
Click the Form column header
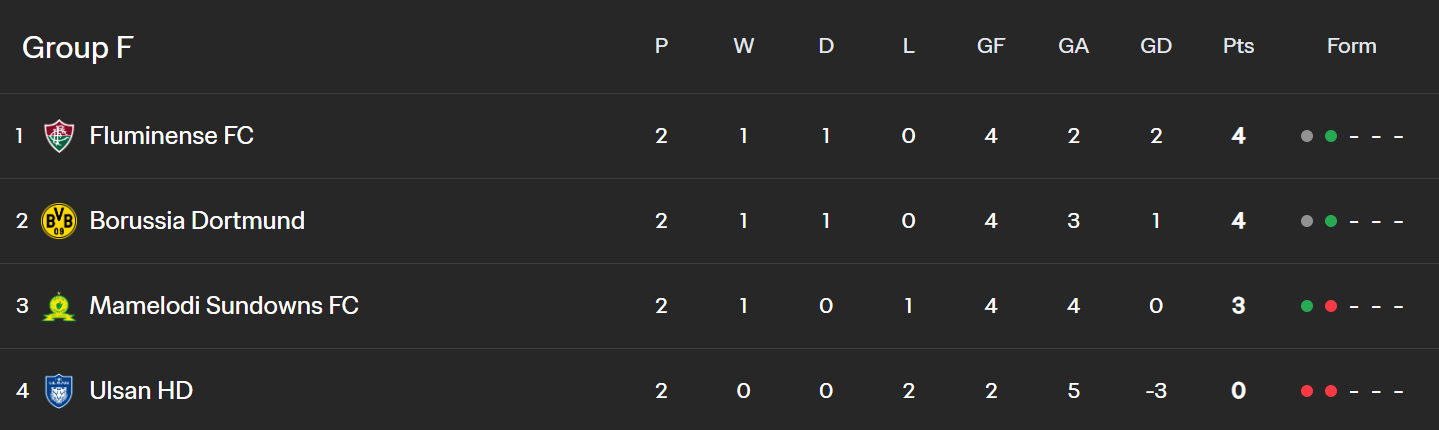tap(1352, 46)
